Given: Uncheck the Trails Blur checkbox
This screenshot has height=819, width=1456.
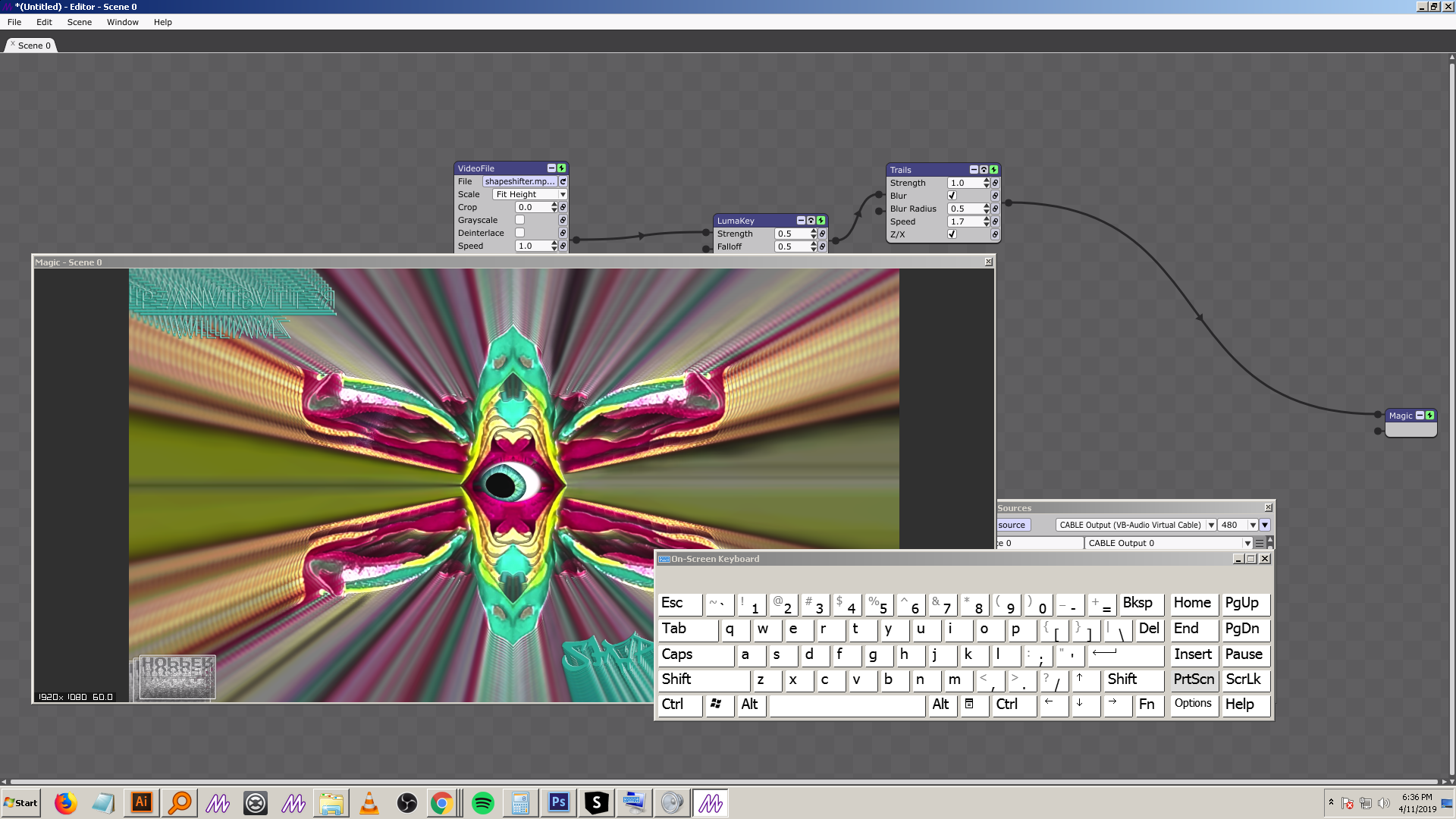Looking at the screenshot, I should (952, 196).
